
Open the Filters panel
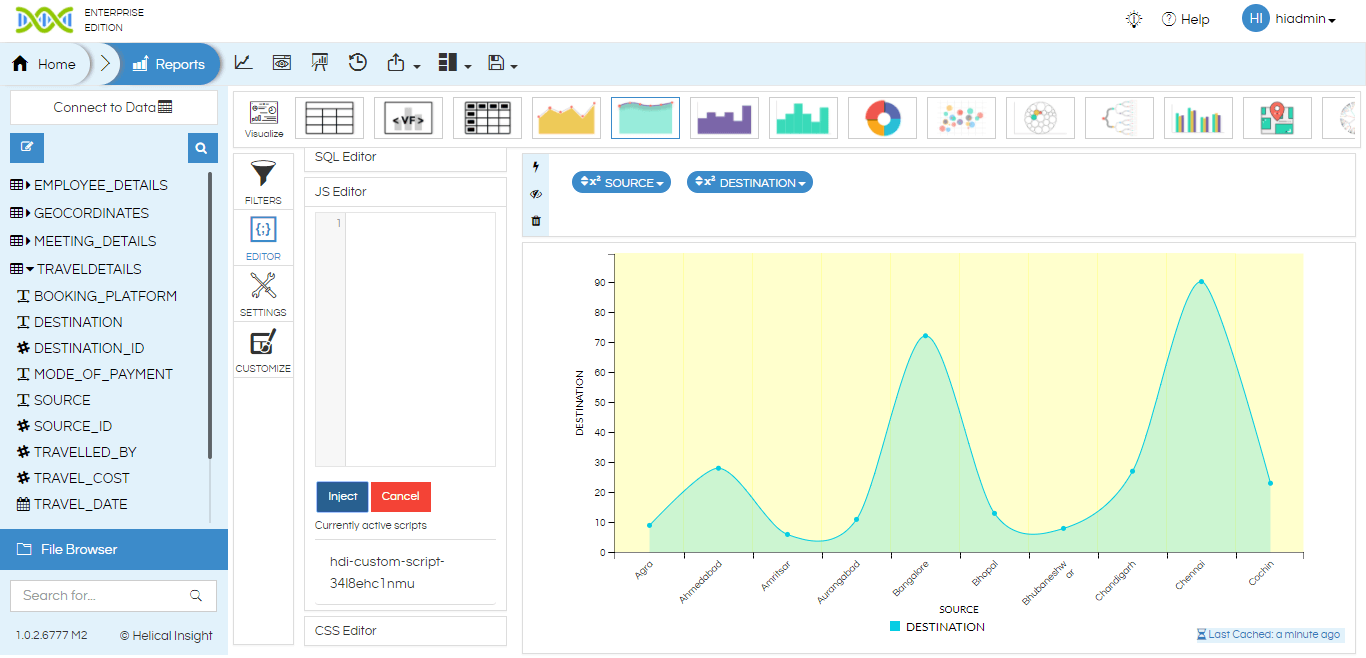263,182
